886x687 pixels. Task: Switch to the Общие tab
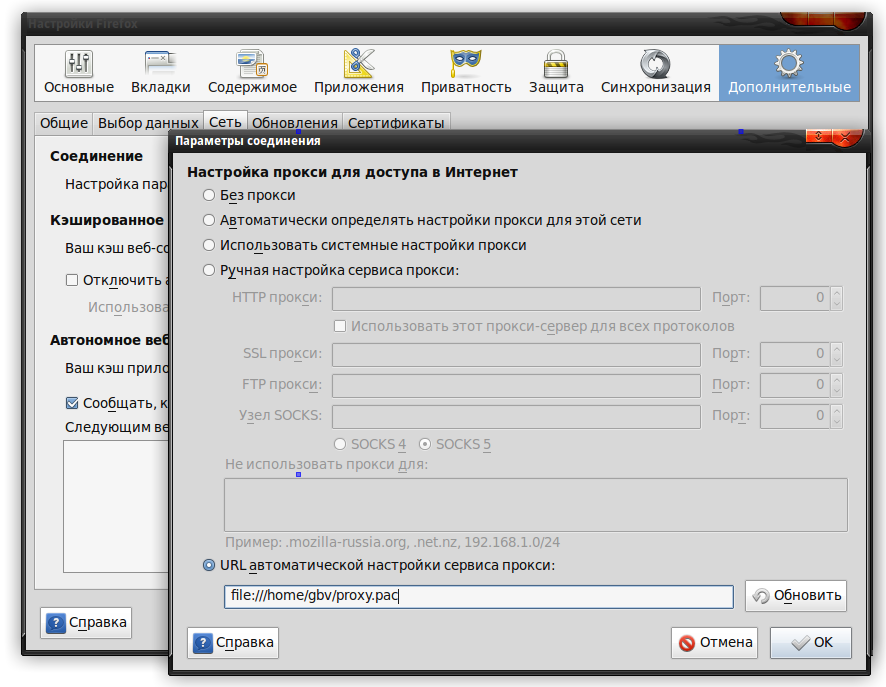[x=63, y=123]
